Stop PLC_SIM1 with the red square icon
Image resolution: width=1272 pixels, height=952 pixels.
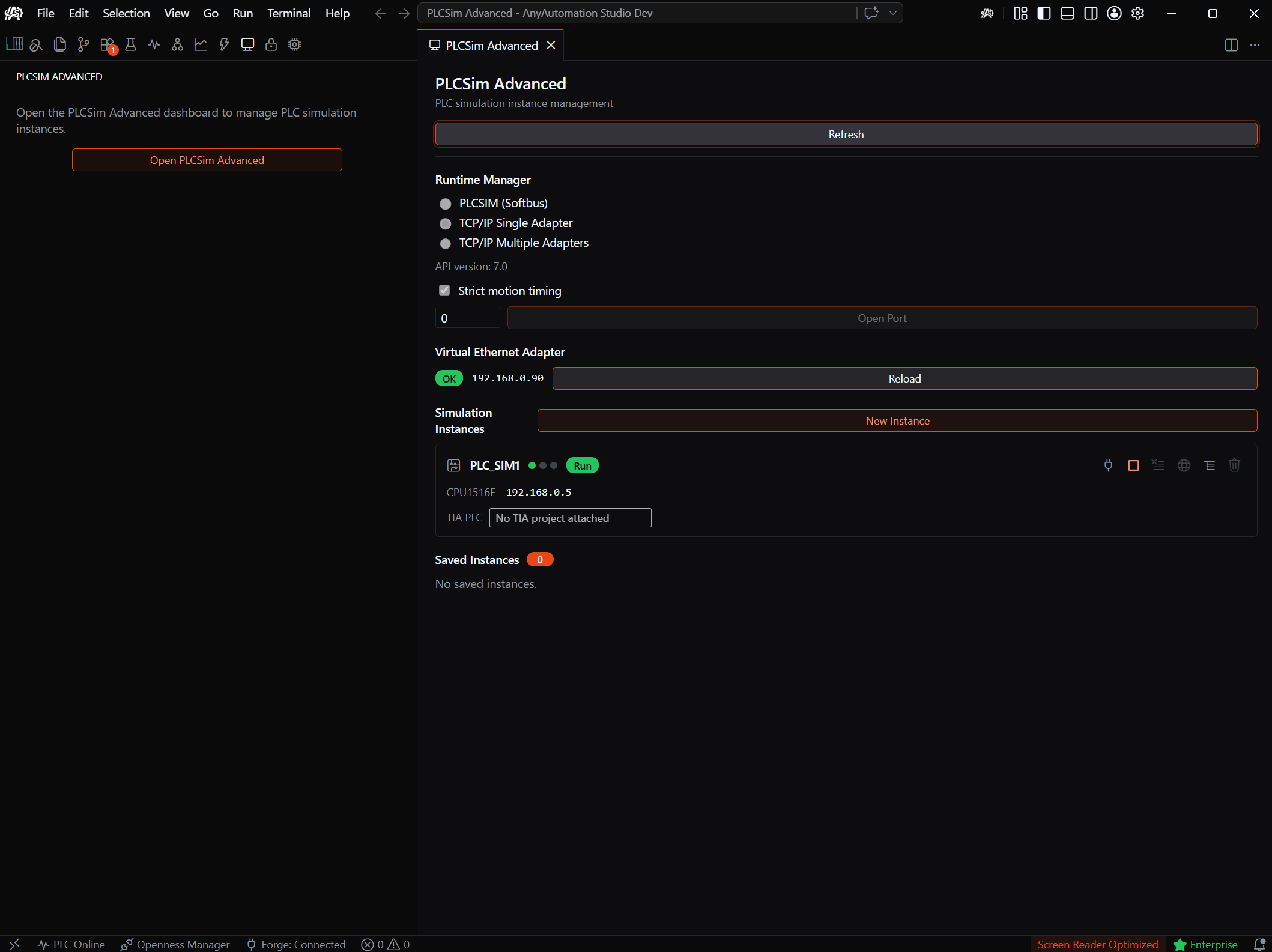coord(1134,465)
